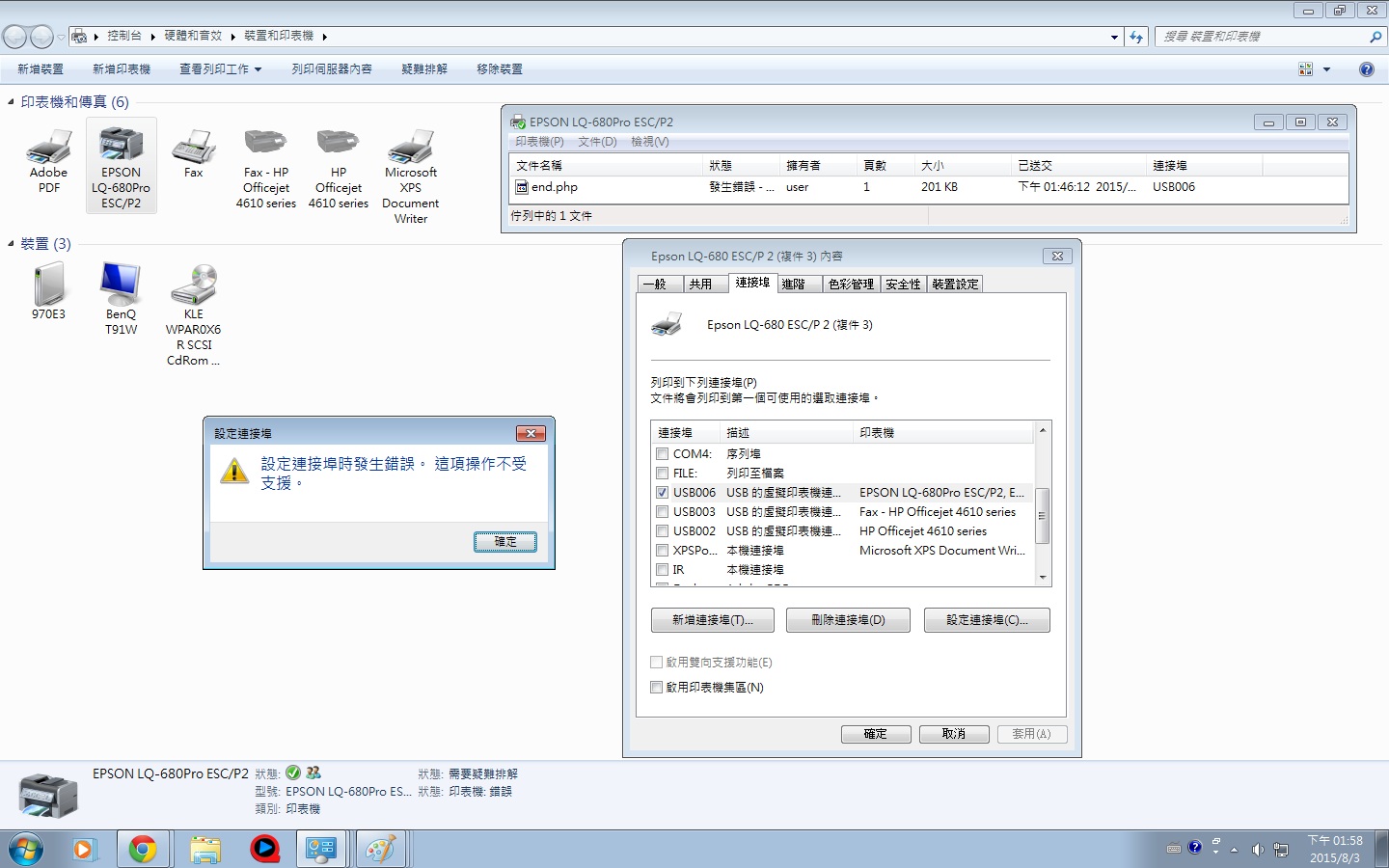Switch to the 安全性 tab
This screenshot has height=868, width=1389.
pyautogui.click(x=903, y=284)
